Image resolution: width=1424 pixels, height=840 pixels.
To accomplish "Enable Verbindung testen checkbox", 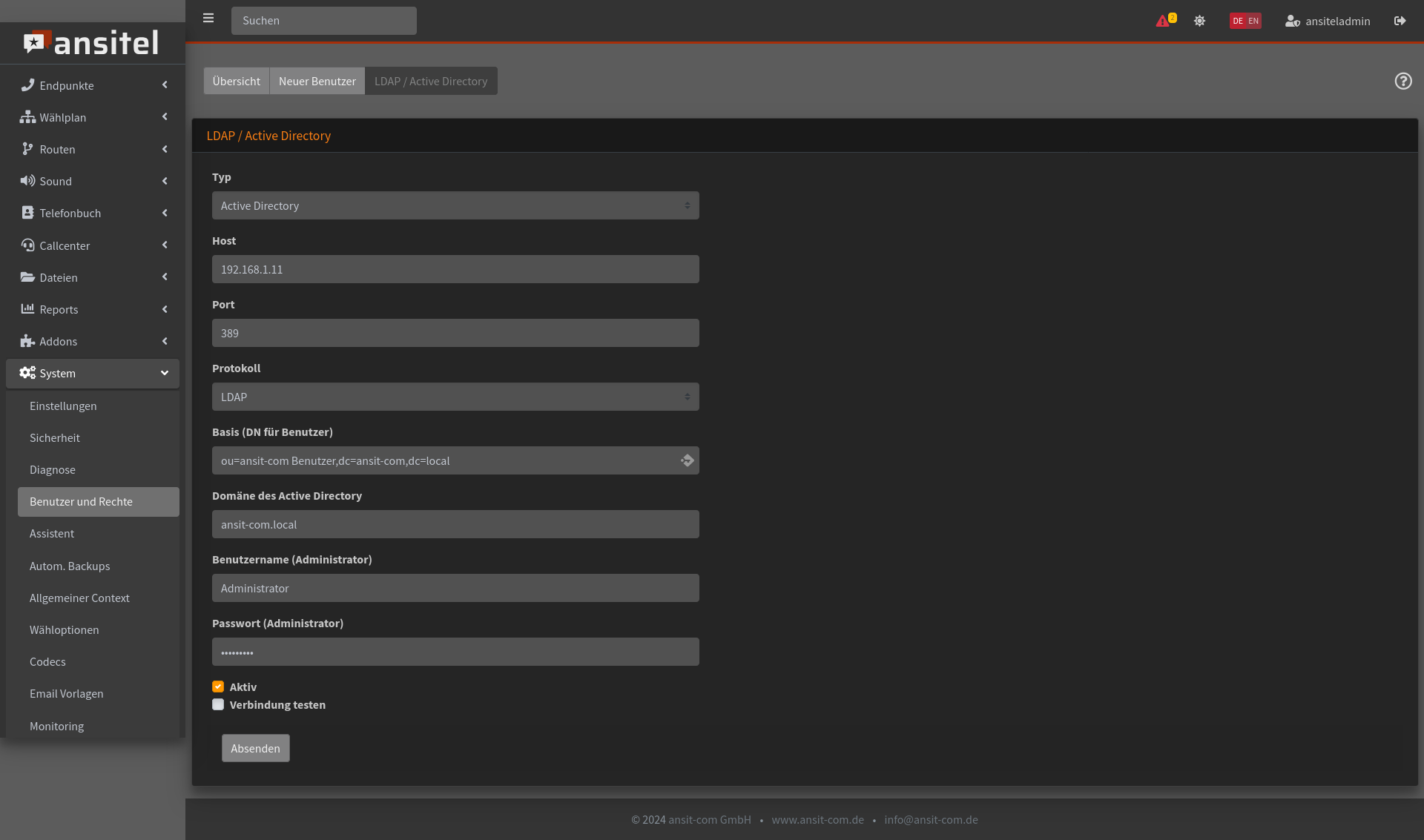I will [218, 704].
